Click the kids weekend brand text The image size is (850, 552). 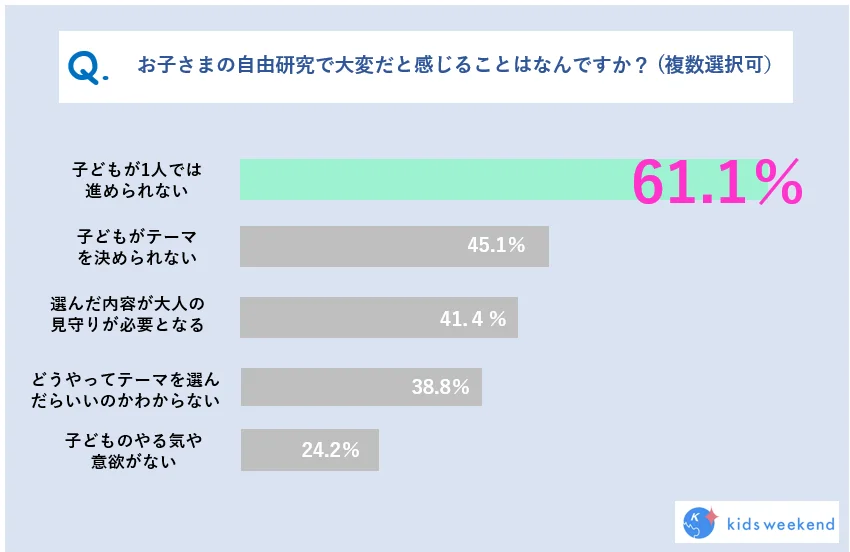(x=780, y=524)
